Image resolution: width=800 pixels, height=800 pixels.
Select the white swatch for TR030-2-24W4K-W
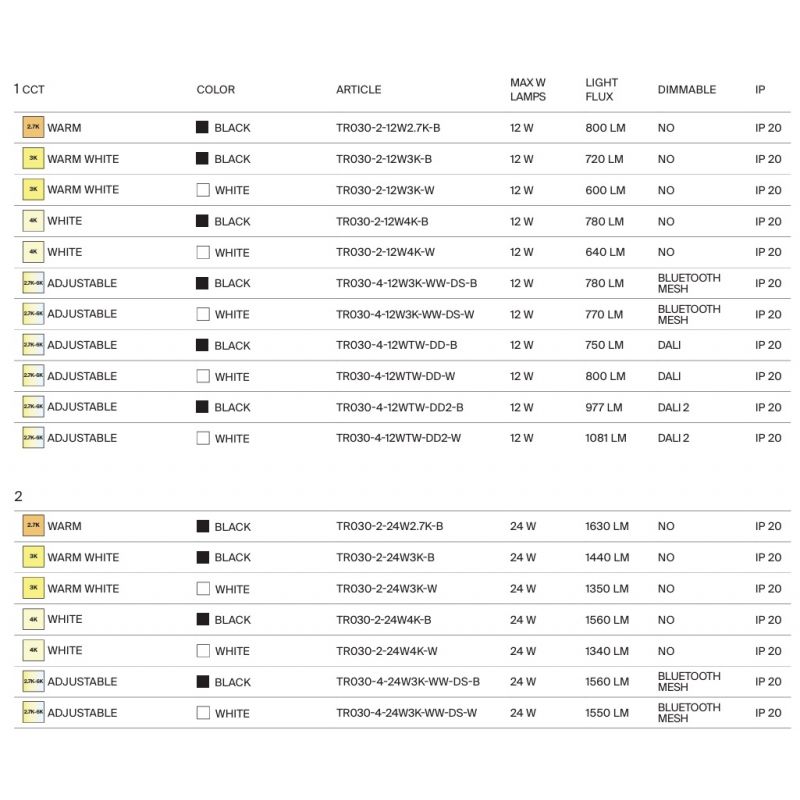(203, 651)
